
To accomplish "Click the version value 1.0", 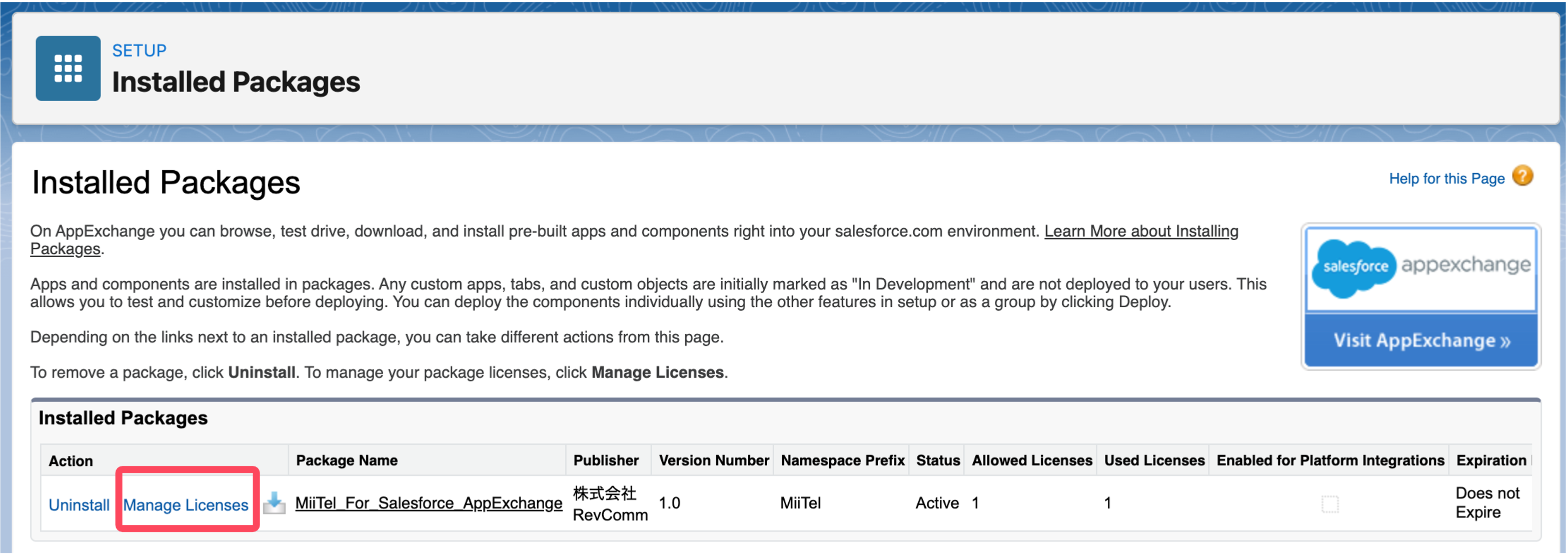I will pyautogui.click(x=669, y=503).
